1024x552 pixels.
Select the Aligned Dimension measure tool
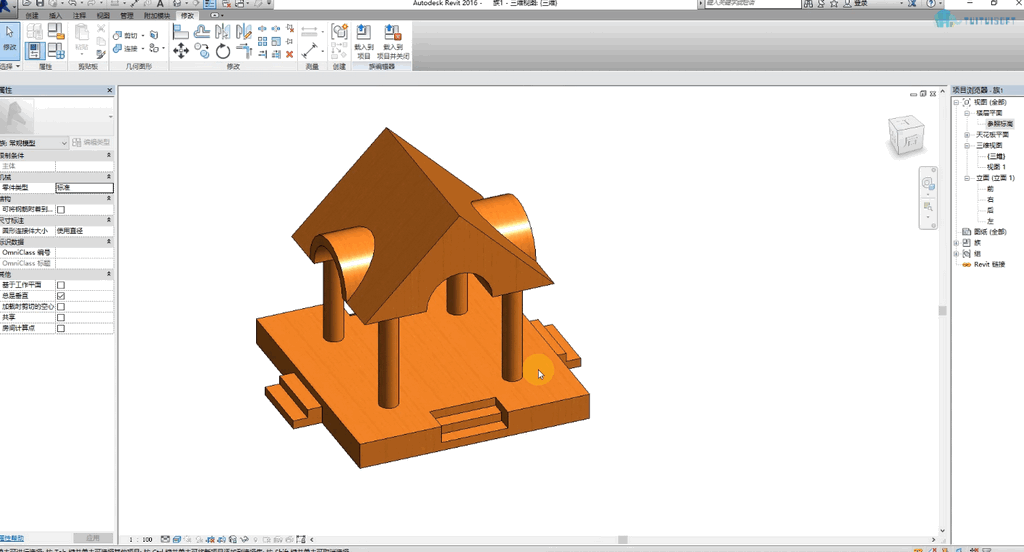point(310,50)
